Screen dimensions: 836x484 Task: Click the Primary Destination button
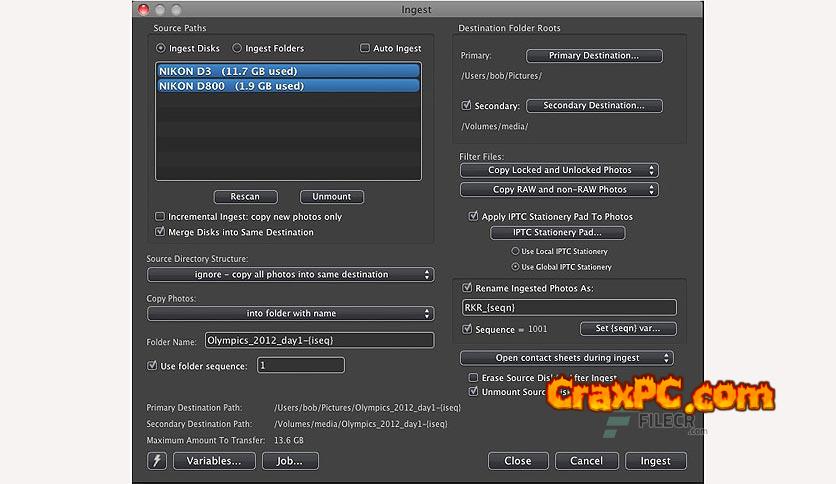tap(593, 56)
